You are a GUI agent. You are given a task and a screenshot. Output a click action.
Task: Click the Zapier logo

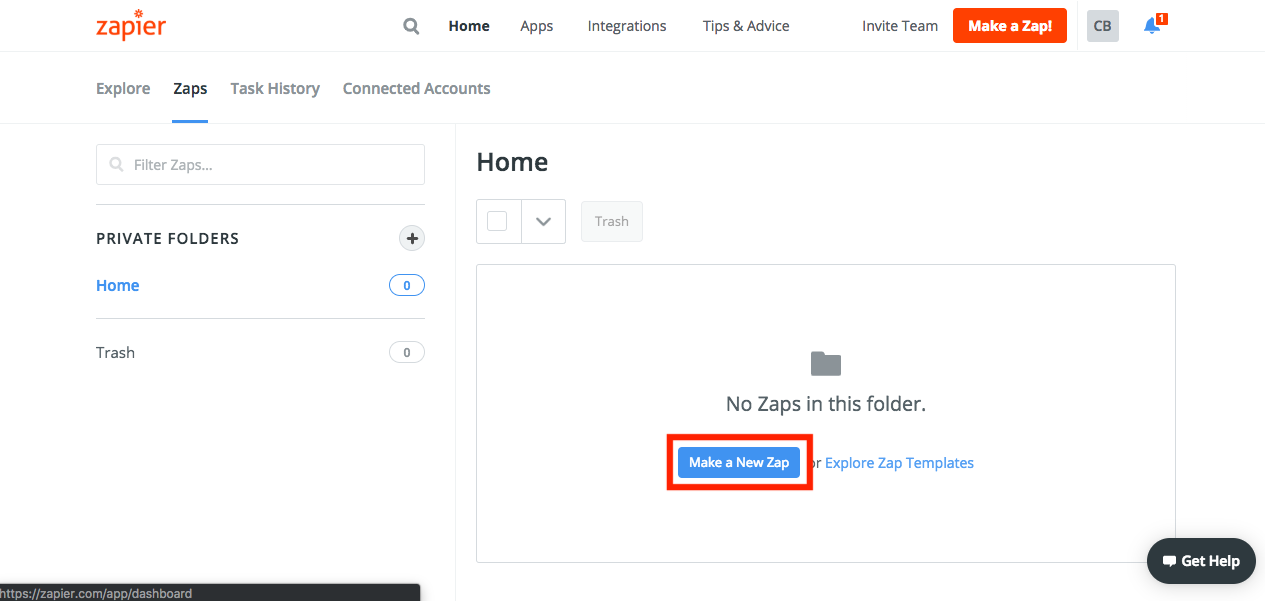(131, 25)
